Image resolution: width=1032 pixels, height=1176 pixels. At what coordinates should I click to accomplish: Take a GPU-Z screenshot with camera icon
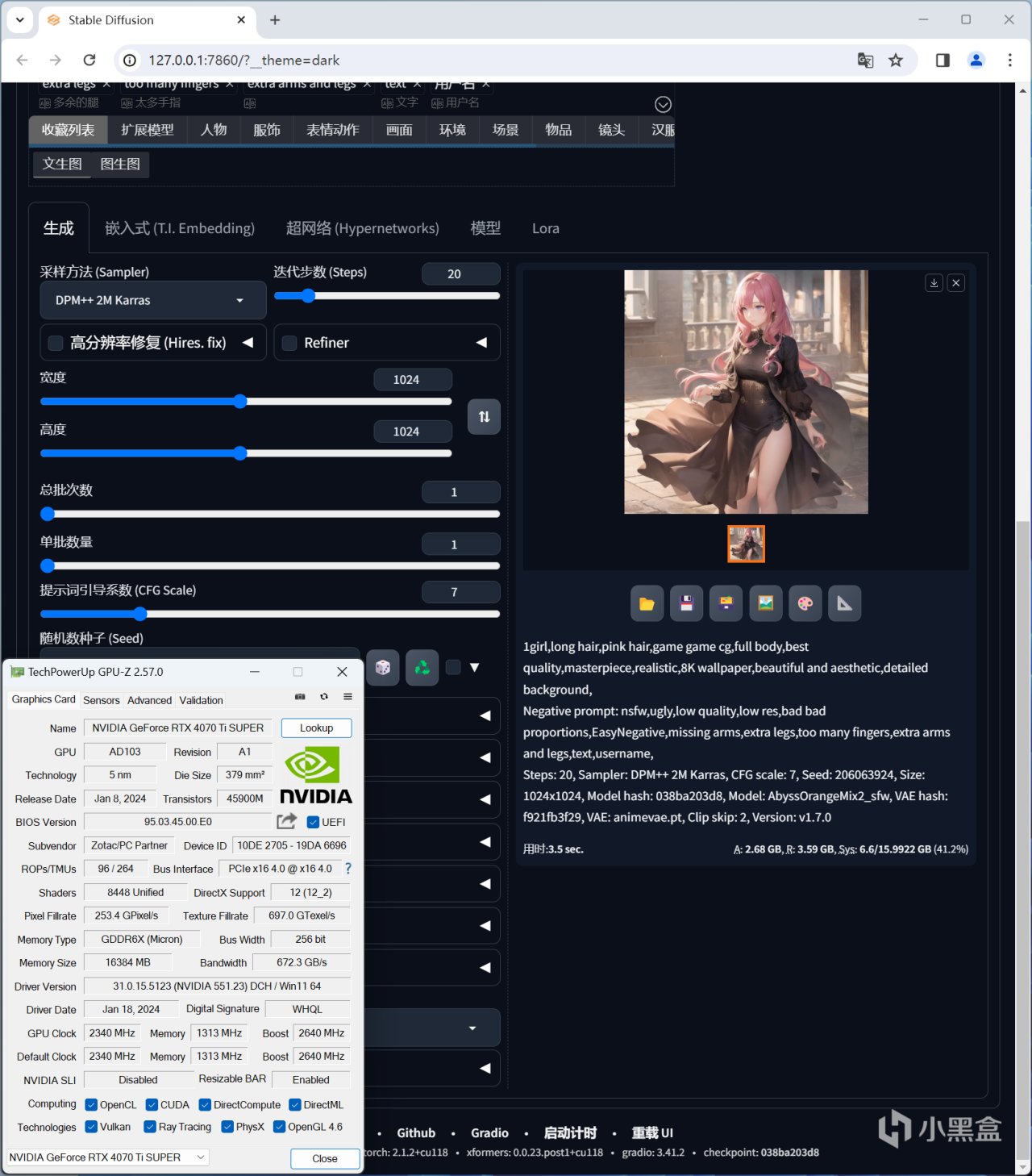(300, 697)
